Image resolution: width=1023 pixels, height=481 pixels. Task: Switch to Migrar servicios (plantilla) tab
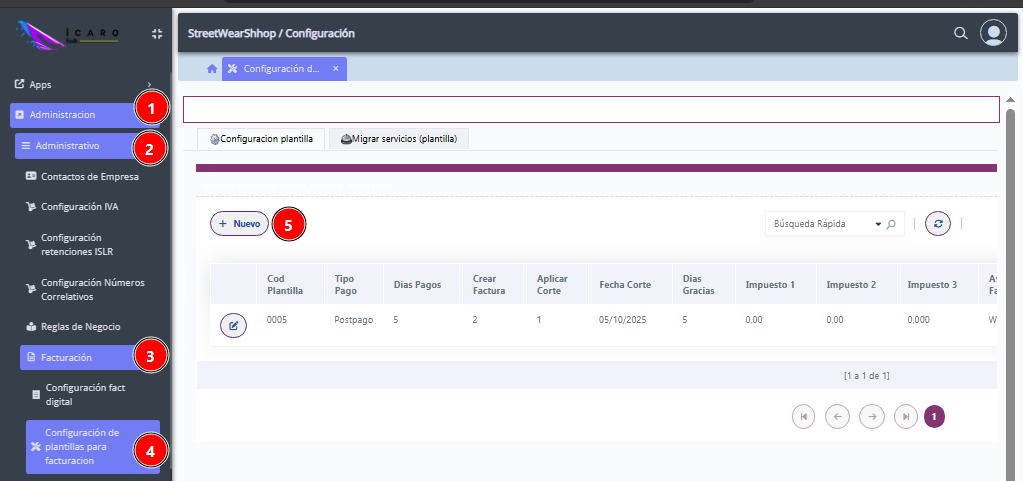point(399,139)
